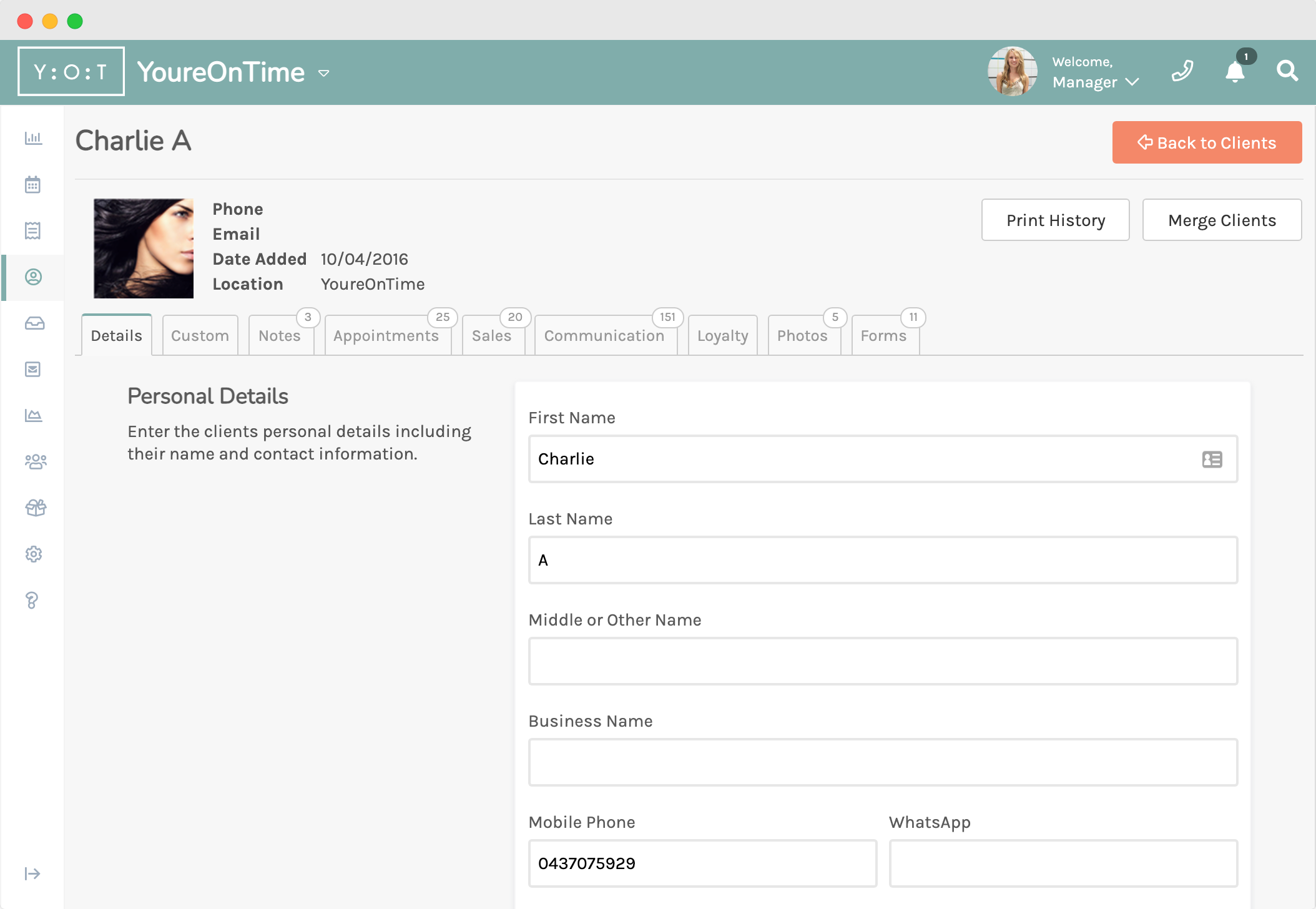
Task: Open the messages envelope icon in sidebar
Action: tap(33, 369)
